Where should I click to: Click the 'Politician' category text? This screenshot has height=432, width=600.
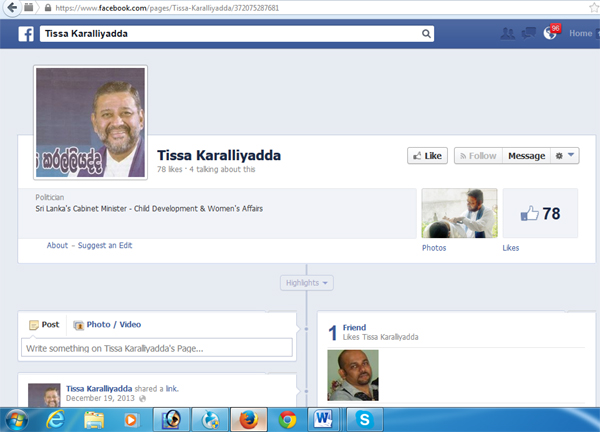click(50, 197)
